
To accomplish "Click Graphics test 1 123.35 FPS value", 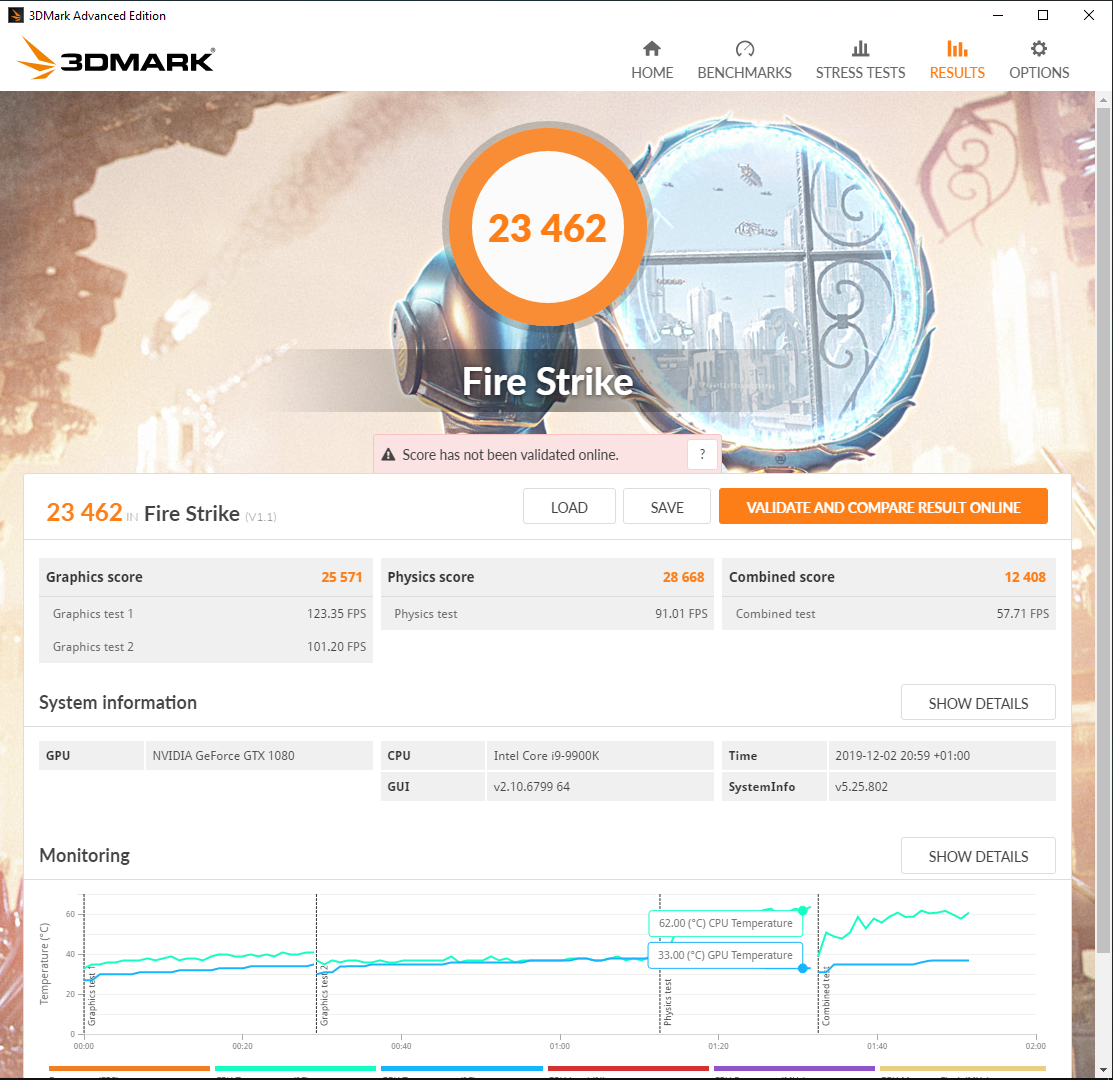I will pyautogui.click(x=336, y=614).
